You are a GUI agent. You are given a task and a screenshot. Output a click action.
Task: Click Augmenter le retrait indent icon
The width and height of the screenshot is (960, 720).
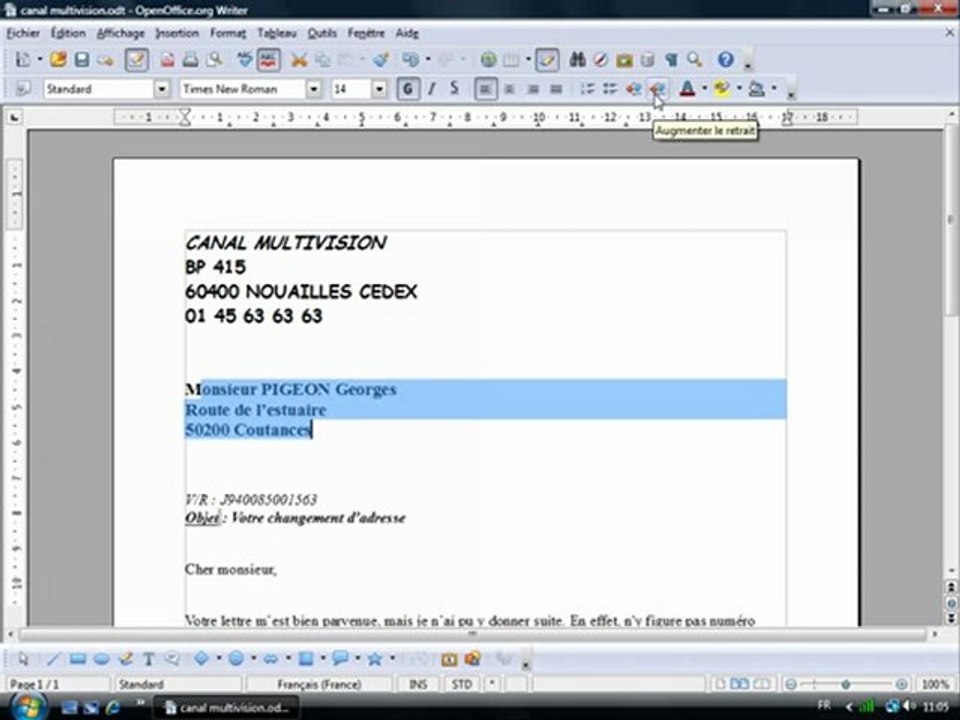[x=657, y=89]
